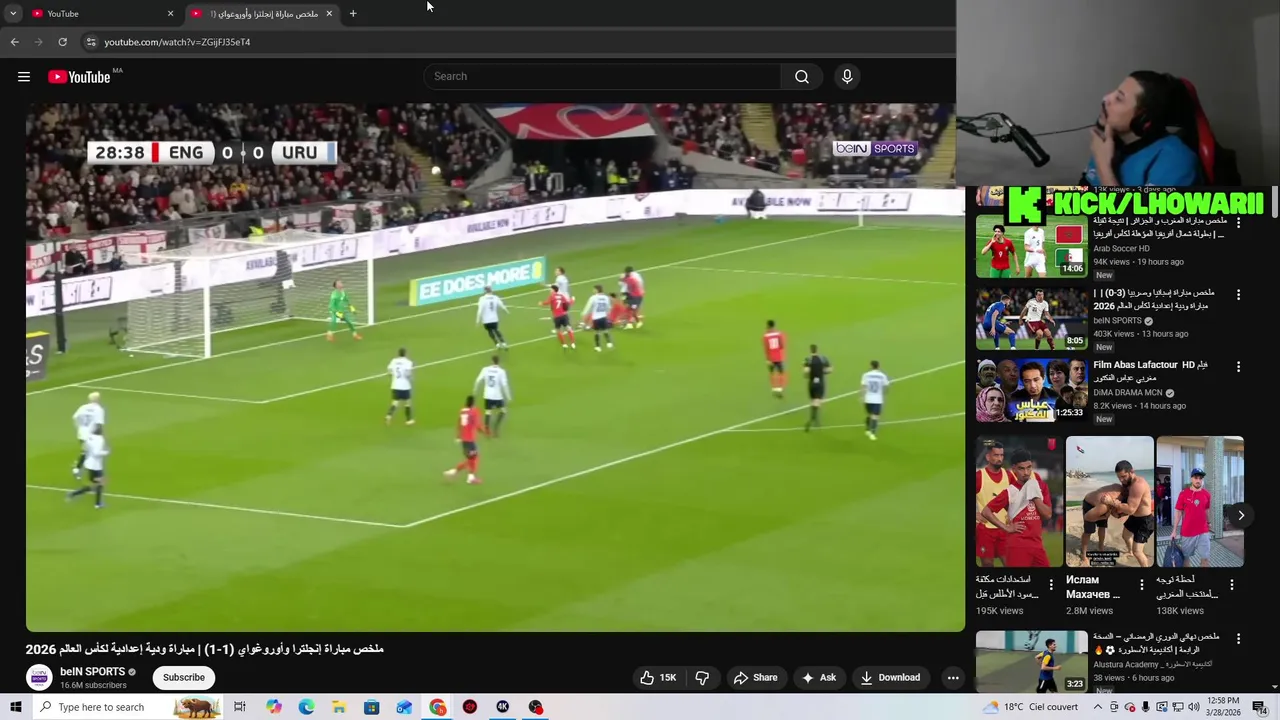
Task: Open the Alustura Academy 3:23 video
Action: (1031, 661)
